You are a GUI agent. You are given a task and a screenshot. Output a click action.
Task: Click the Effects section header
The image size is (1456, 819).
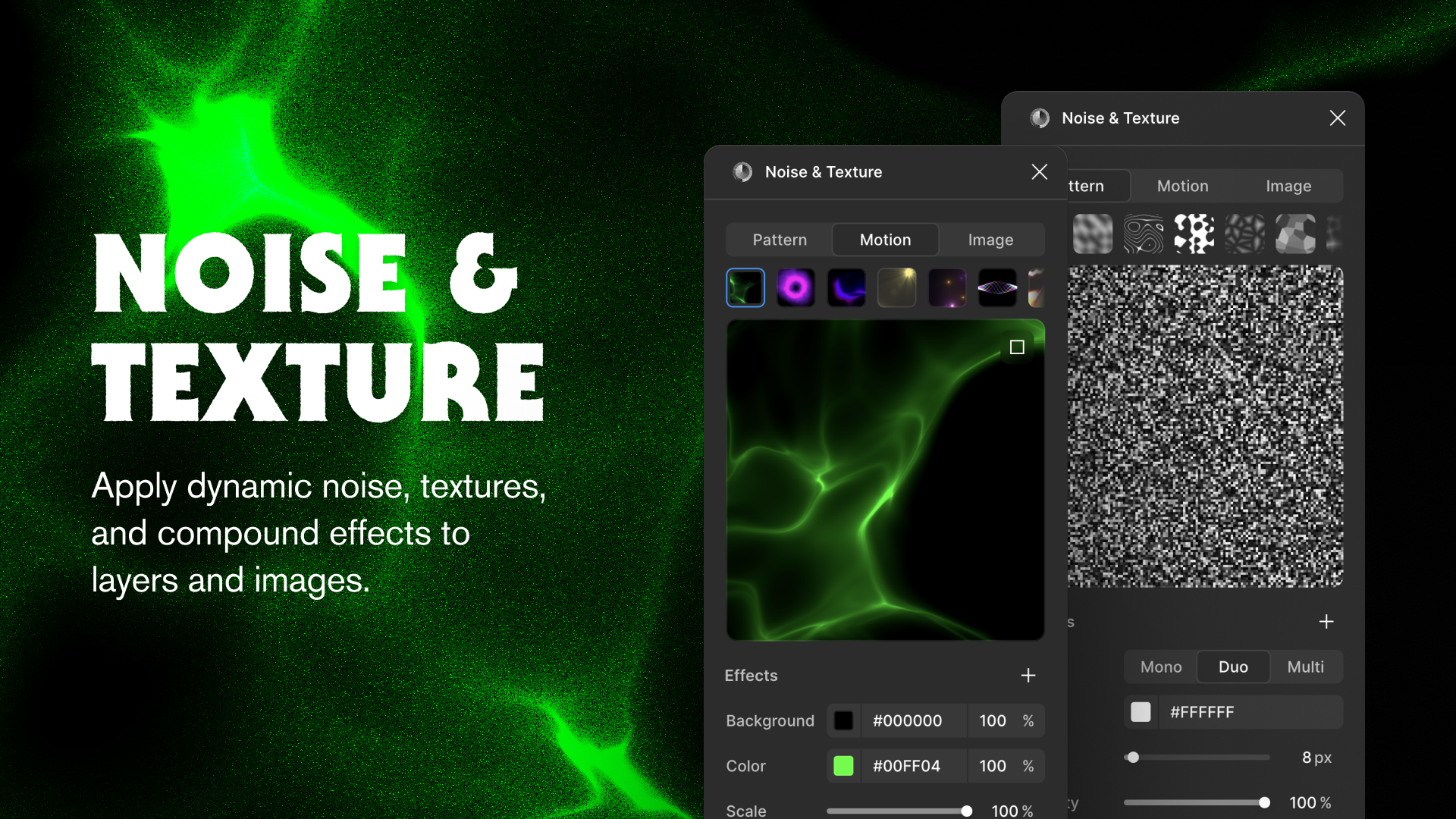coord(751,676)
